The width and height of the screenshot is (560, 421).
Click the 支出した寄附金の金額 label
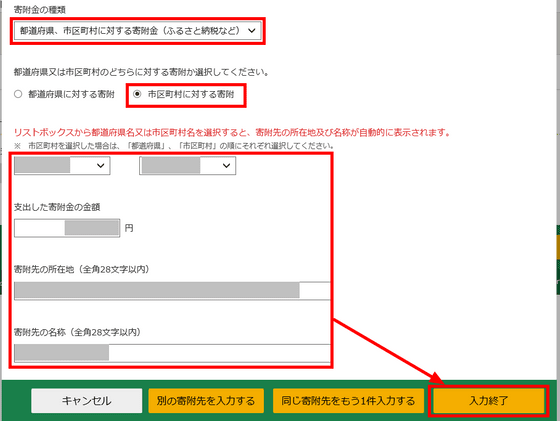57,207
